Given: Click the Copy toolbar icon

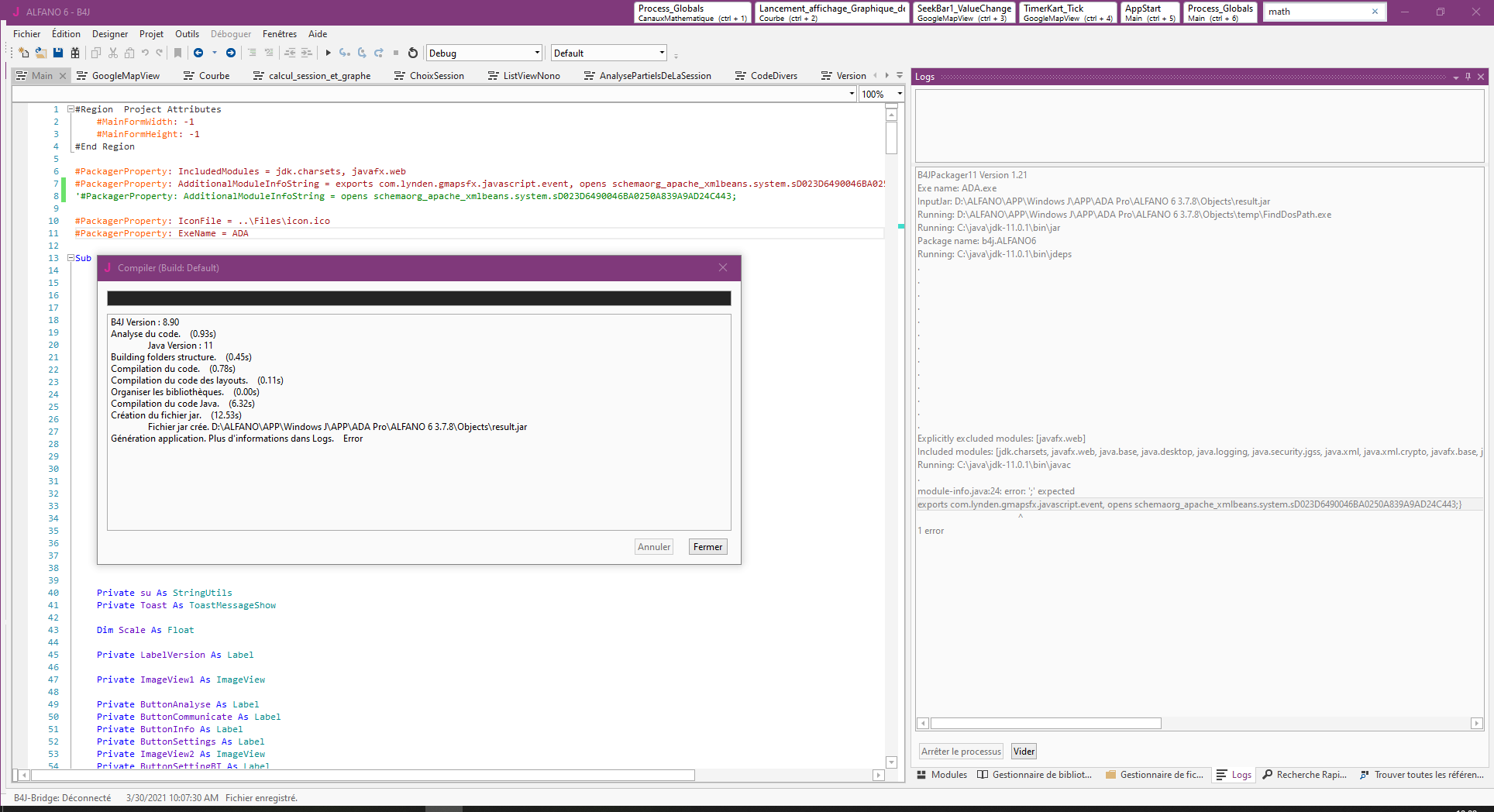Looking at the screenshot, I should click(x=96, y=53).
